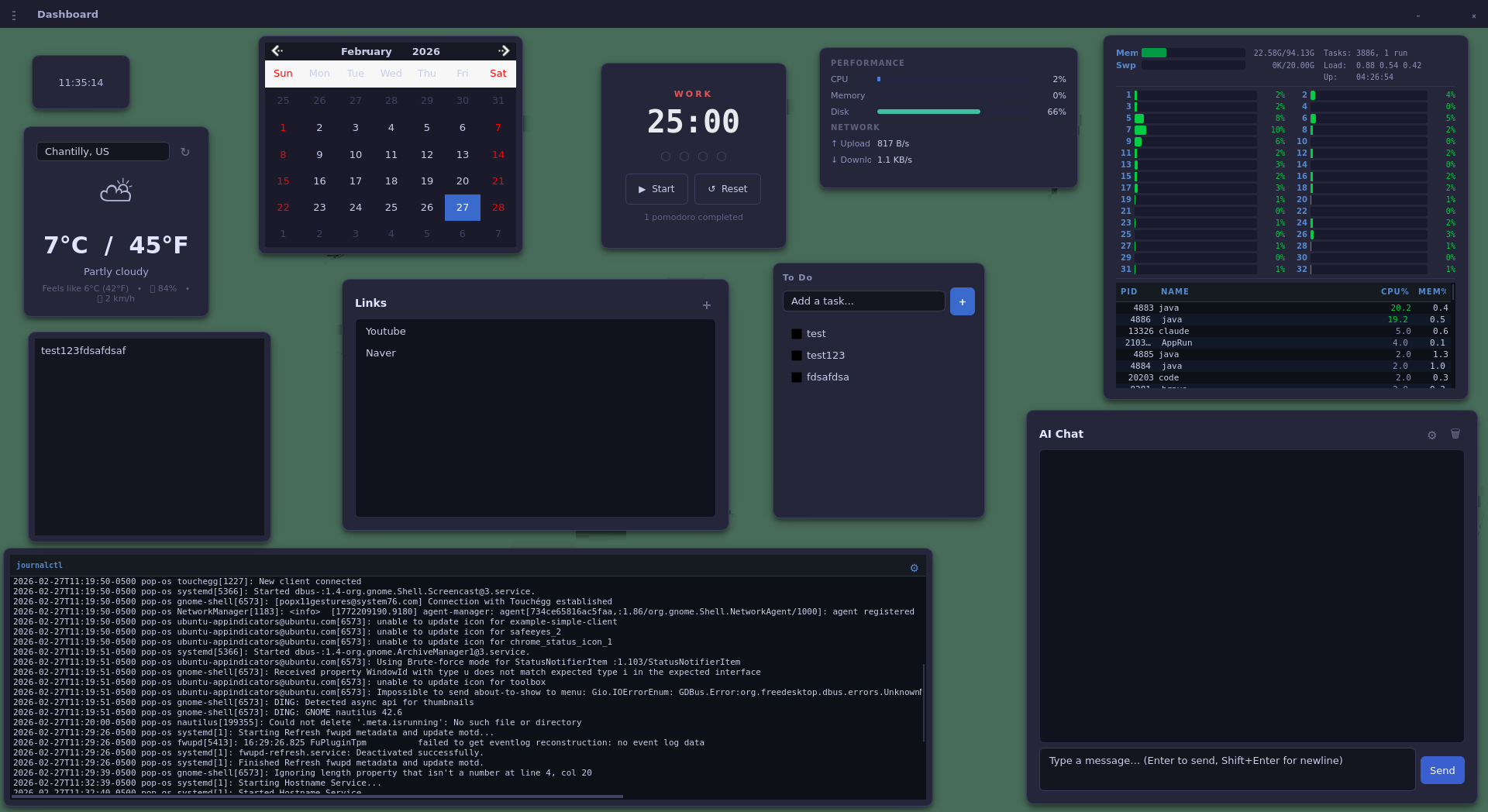
Task: Clear AI Chat using the trash icon
Action: (1455, 435)
